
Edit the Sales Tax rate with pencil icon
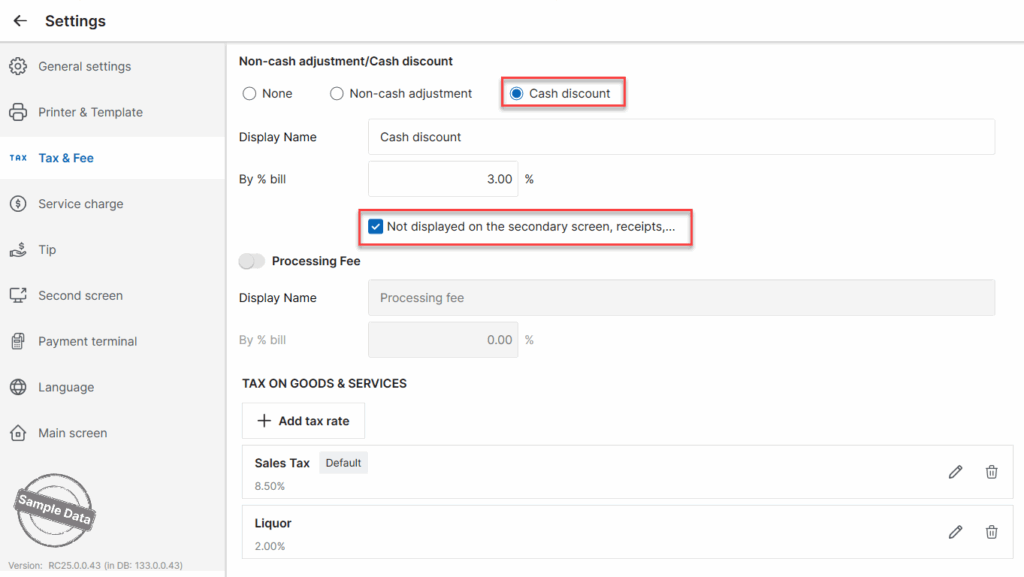point(955,472)
